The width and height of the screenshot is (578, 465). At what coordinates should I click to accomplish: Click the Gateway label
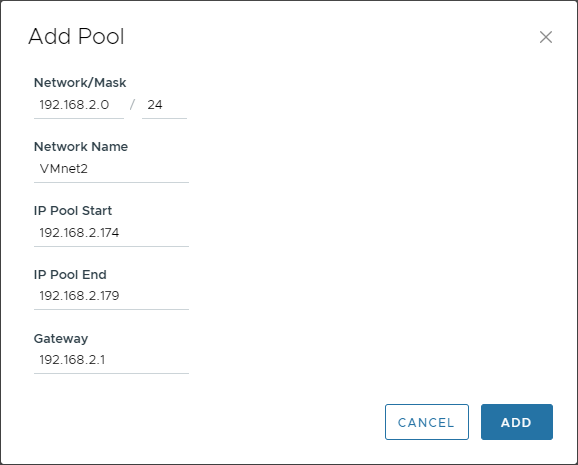click(61, 339)
